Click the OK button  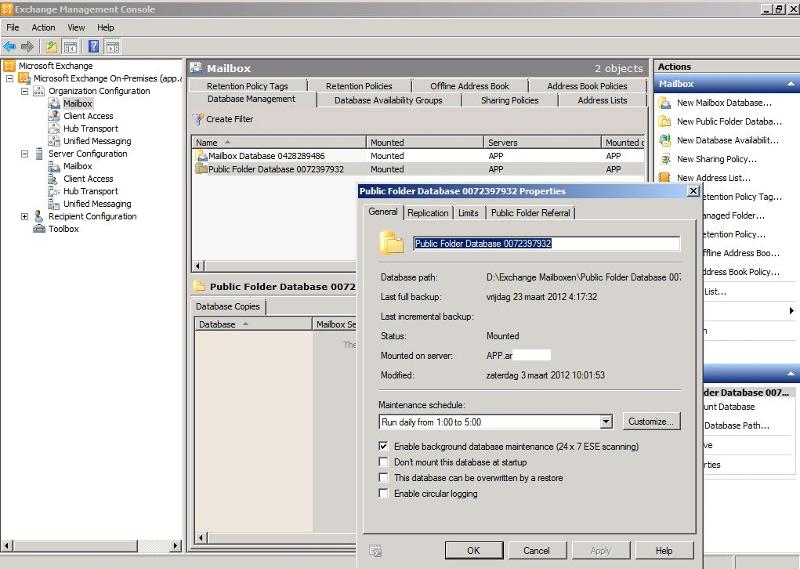tap(474, 551)
